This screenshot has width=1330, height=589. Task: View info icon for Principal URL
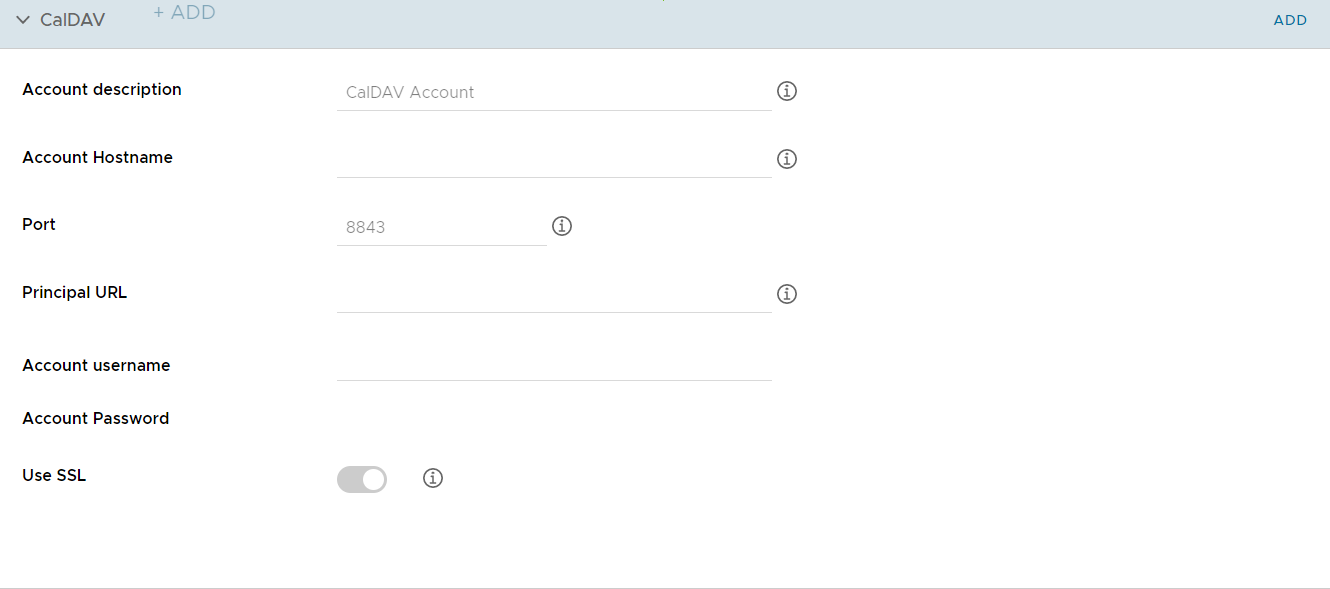[787, 294]
